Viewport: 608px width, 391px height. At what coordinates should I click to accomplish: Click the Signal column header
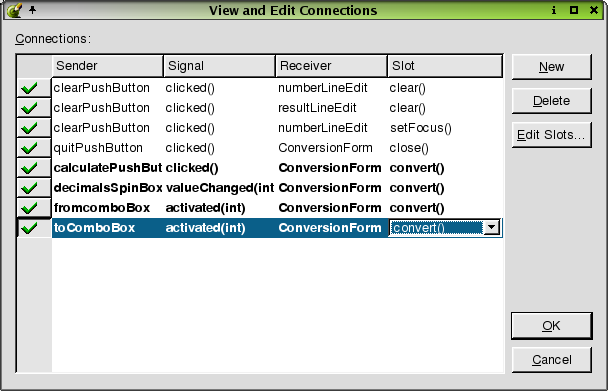219,66
